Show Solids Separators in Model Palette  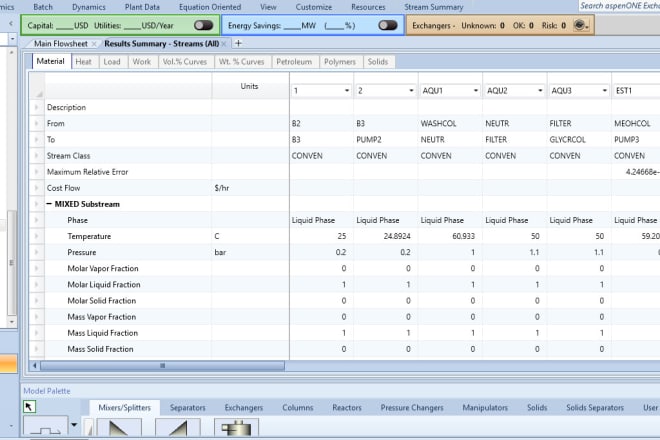coord(595,408)
